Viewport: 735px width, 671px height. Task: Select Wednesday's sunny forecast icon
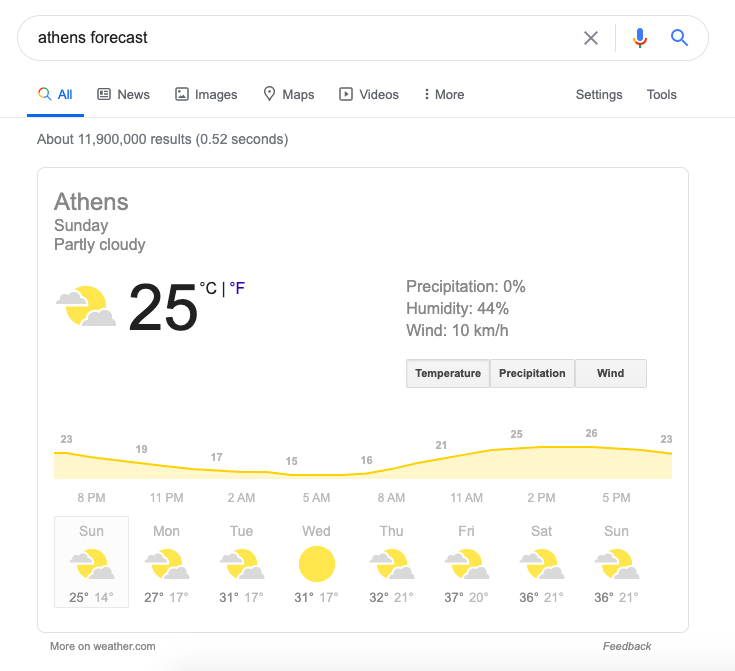point(317,564)
